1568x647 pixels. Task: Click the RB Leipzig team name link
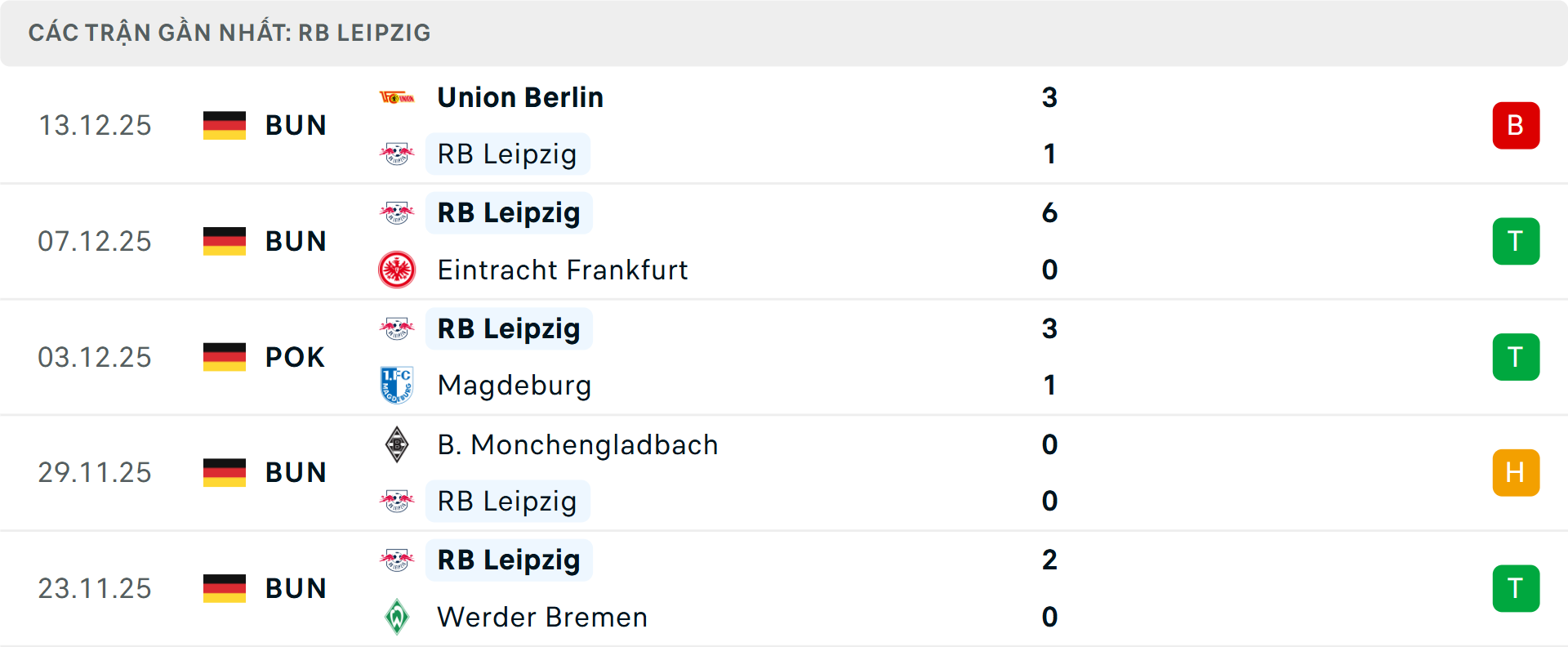(508, 154)
